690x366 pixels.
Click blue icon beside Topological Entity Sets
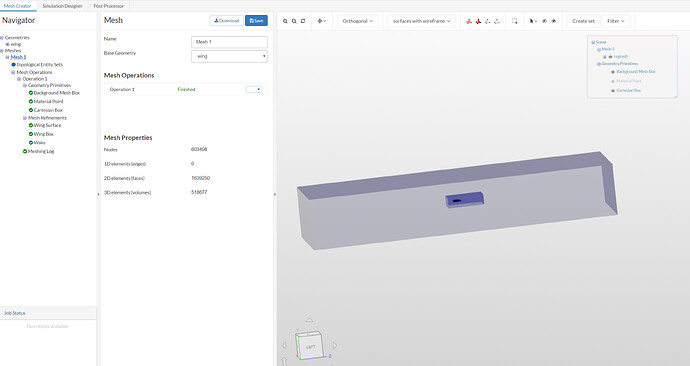(x=13, y=65)
